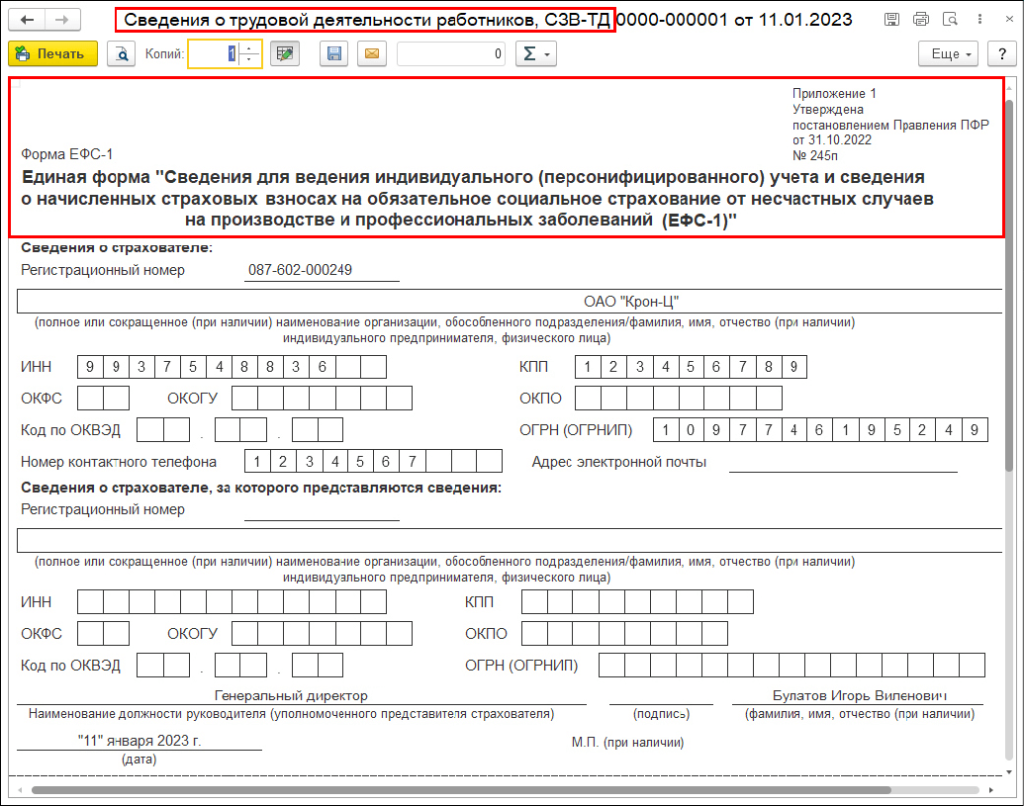Image resolution: width=1024 pixels, height=806 pixels.
Task: Open the Еще menu
Action: pyautogui.click(x=952, y=54)
